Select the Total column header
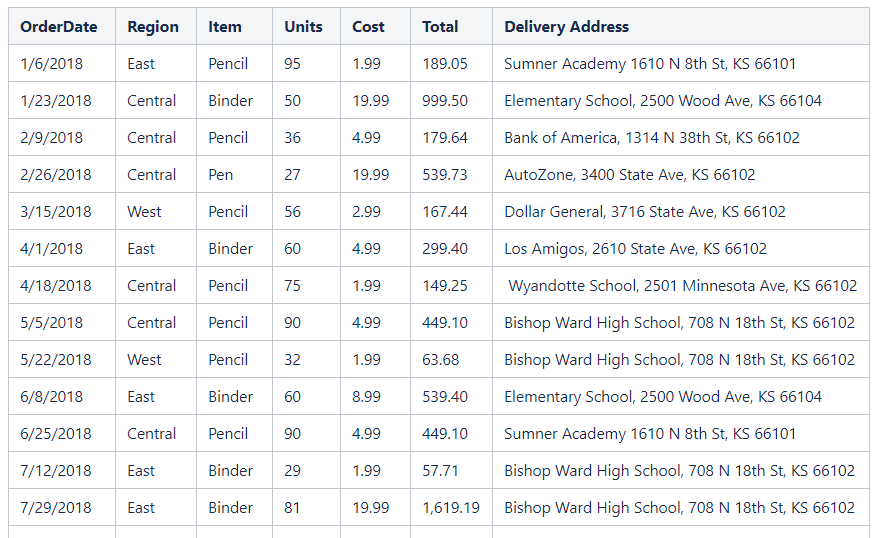The image size is (874, 538). click(x=440, y=27)
